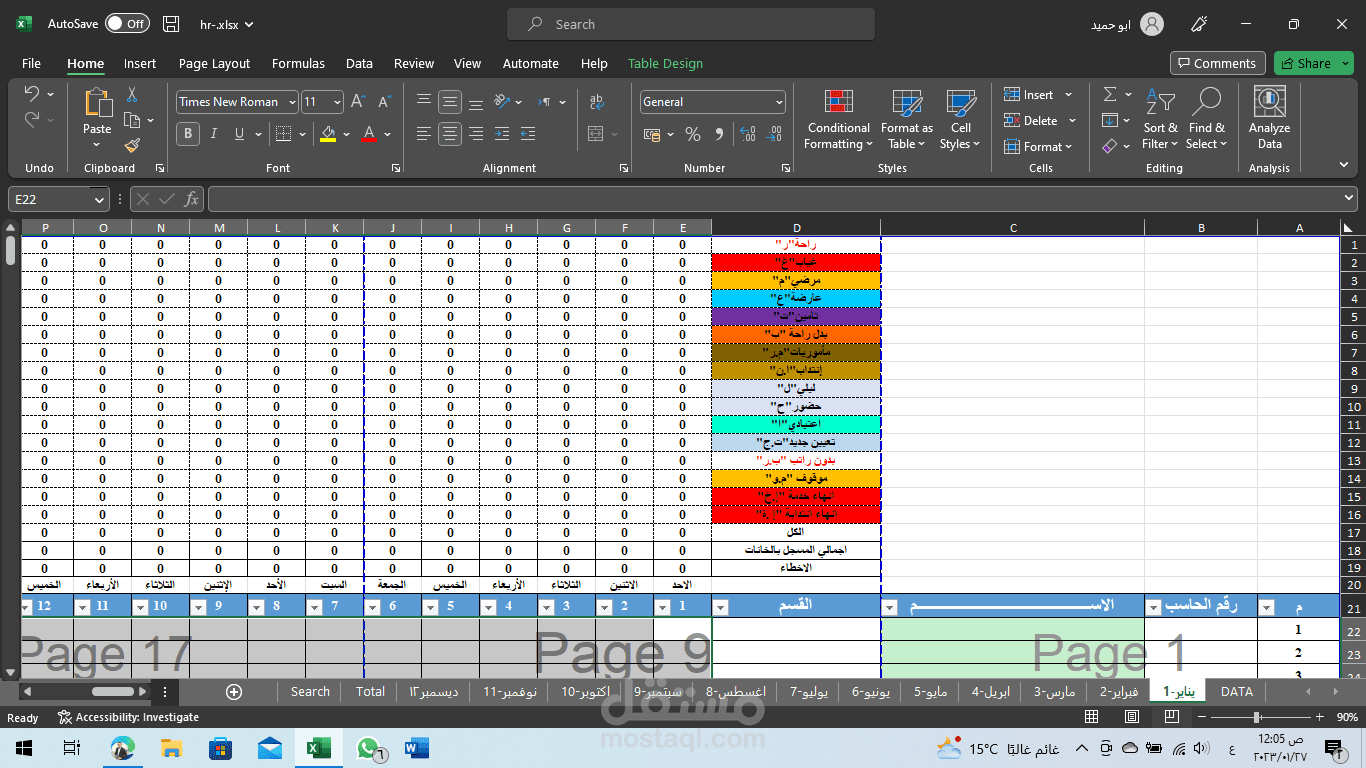Image resolution: width=1366 pixels, height=768 pixels.
Task: Open the Formulas ribbon tab
Action: coord(298,63)
